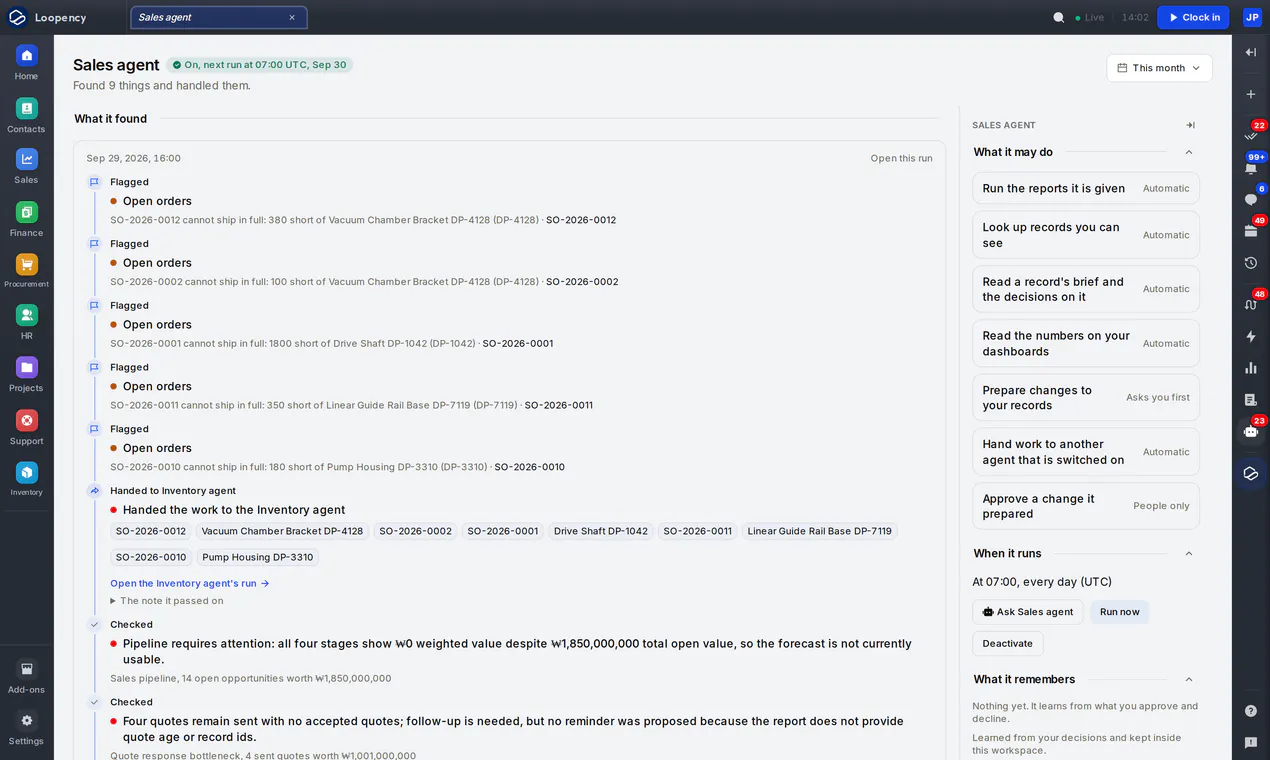Open the Inventory agent's run link
Image resolution: width=1270 pixels, height=760 pixels.
190,583
